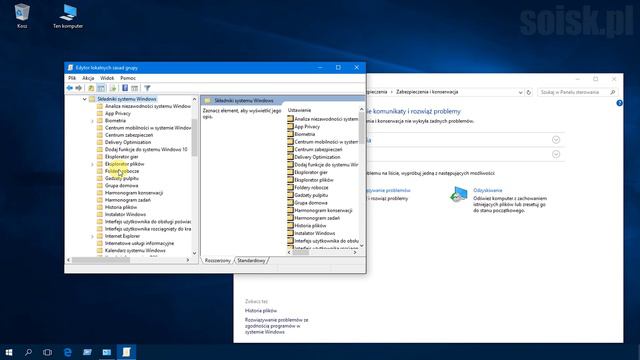Click the tree pane horizontal scrollbar thumb
The height and width of the screenshot is (360, 640).
tap(101, 260)
